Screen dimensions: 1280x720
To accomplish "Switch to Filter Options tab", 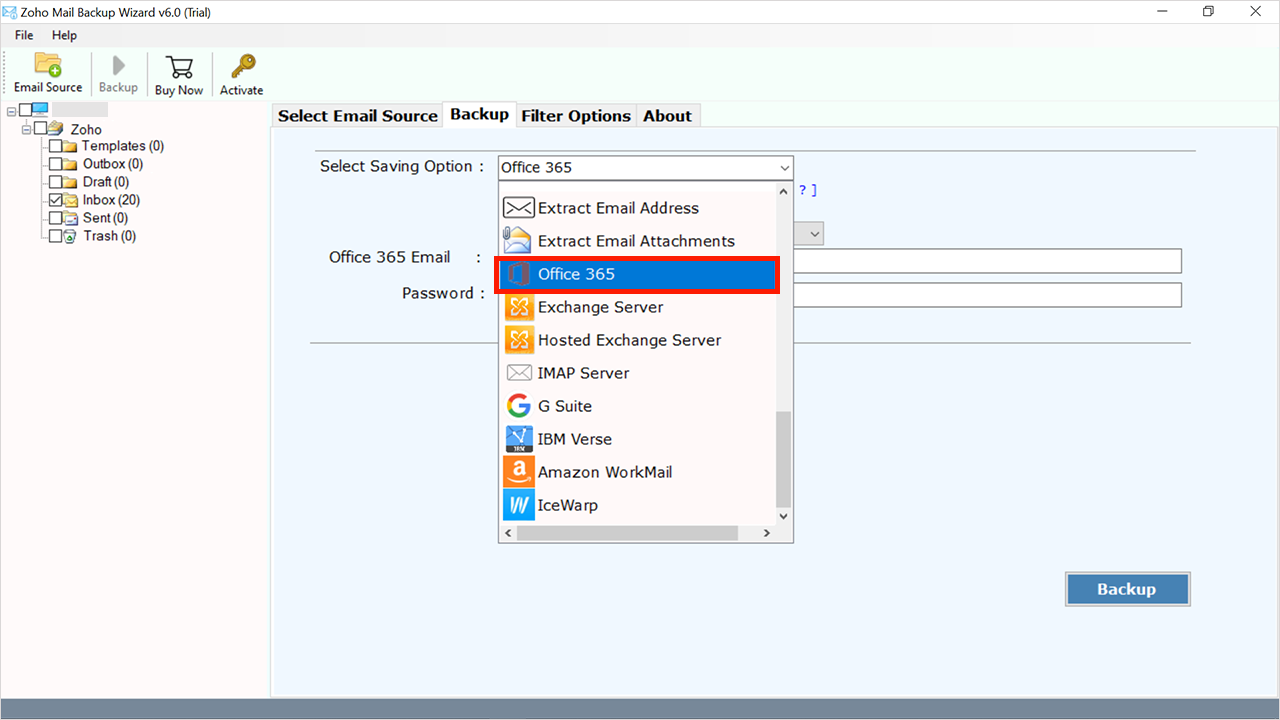I will pos(576,116).
